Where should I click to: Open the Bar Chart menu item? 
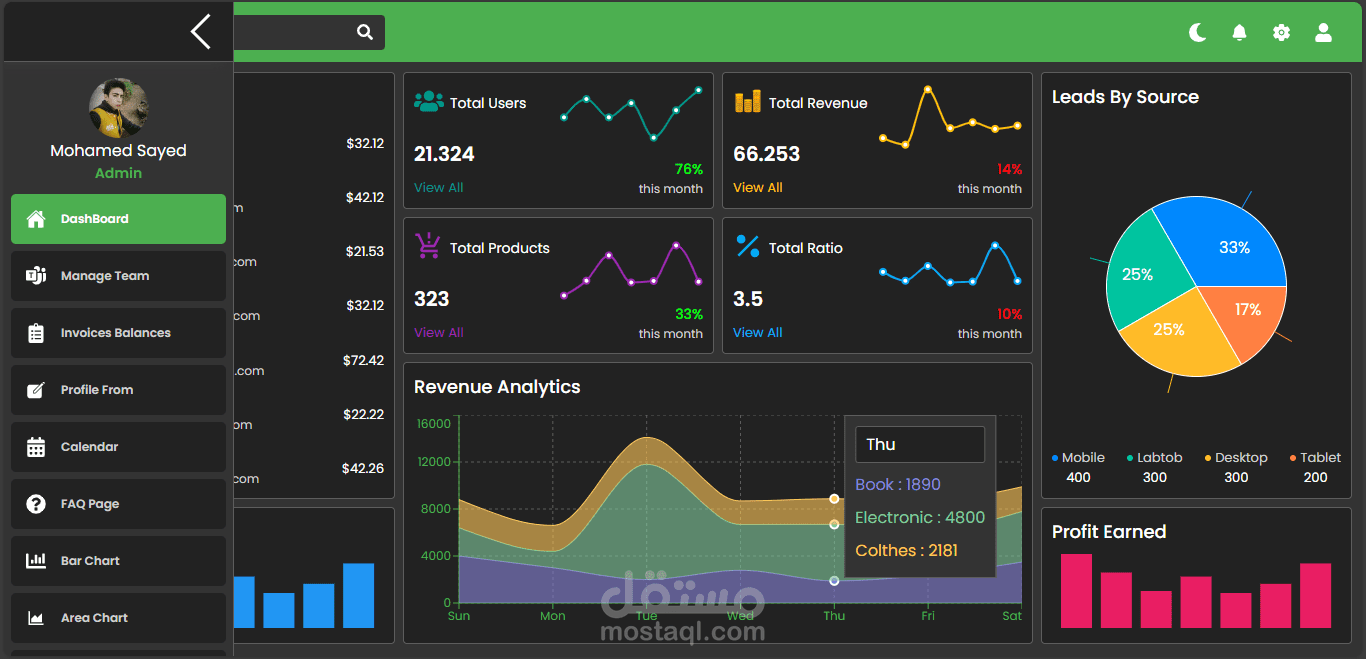pos(118,561)
